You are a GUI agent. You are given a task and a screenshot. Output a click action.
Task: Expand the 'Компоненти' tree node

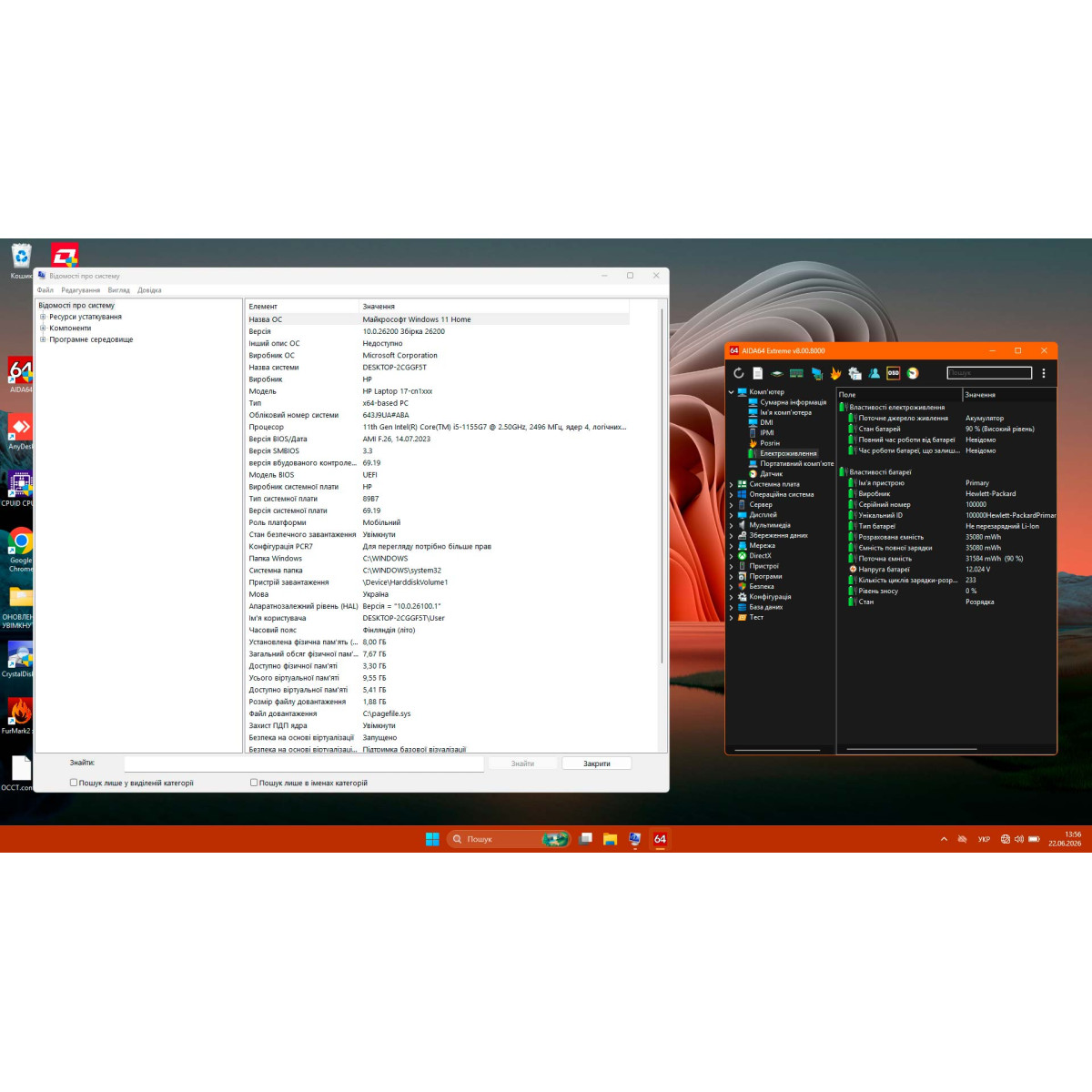pyautogui.click(x=43, y=329)
